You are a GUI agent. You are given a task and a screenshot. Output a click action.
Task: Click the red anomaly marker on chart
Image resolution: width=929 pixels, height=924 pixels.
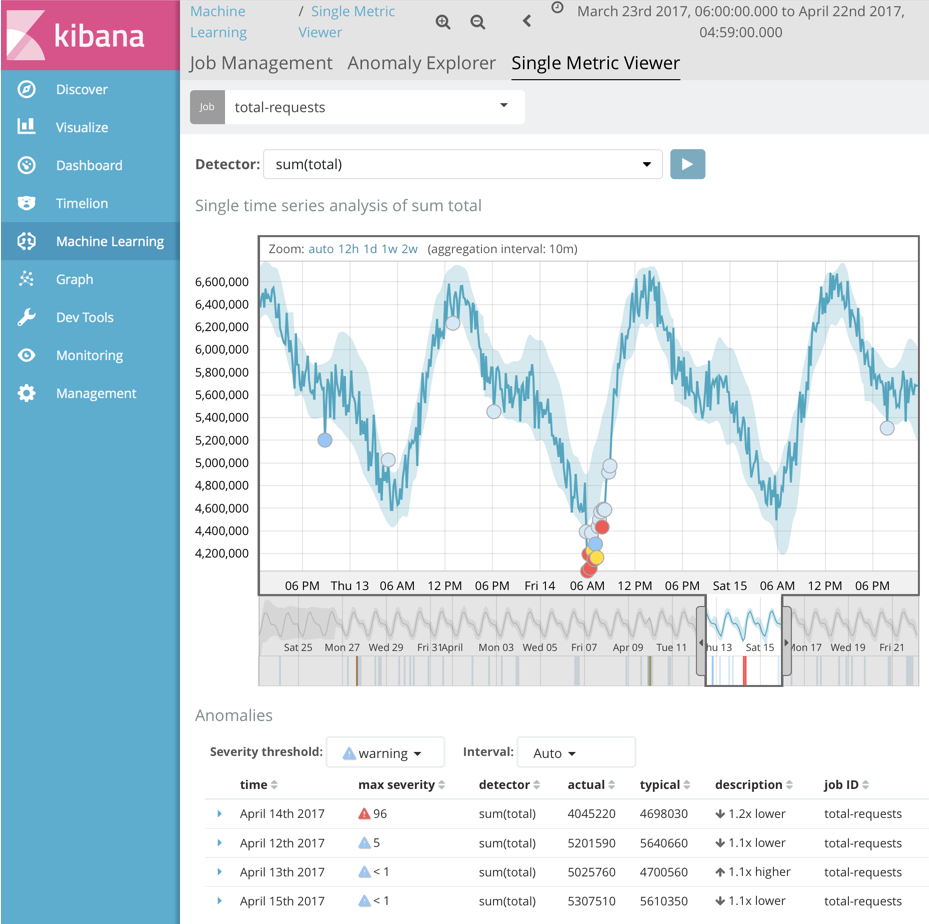pos(601,527)
